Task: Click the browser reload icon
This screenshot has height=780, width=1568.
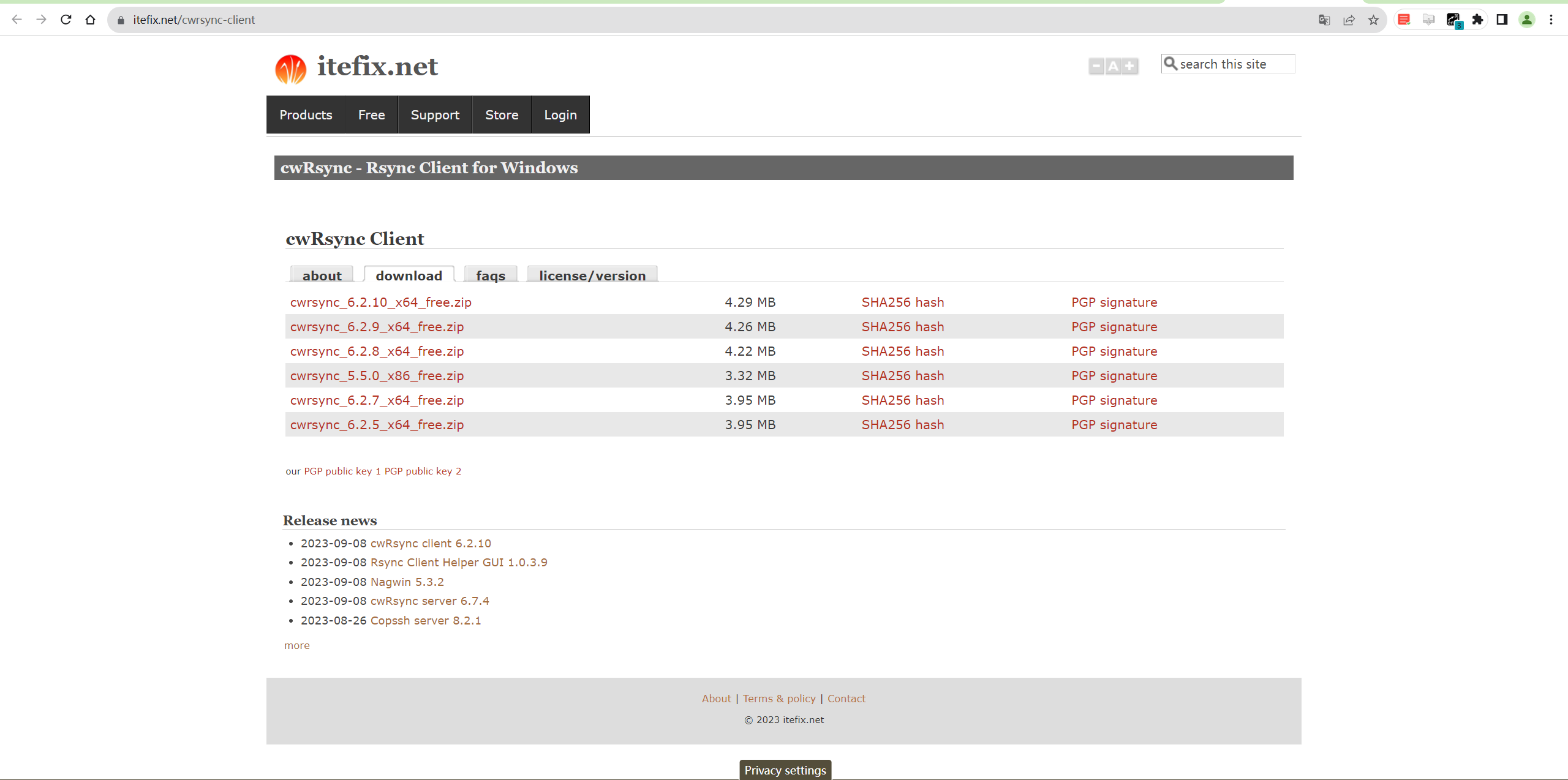Action: point(66,20)
